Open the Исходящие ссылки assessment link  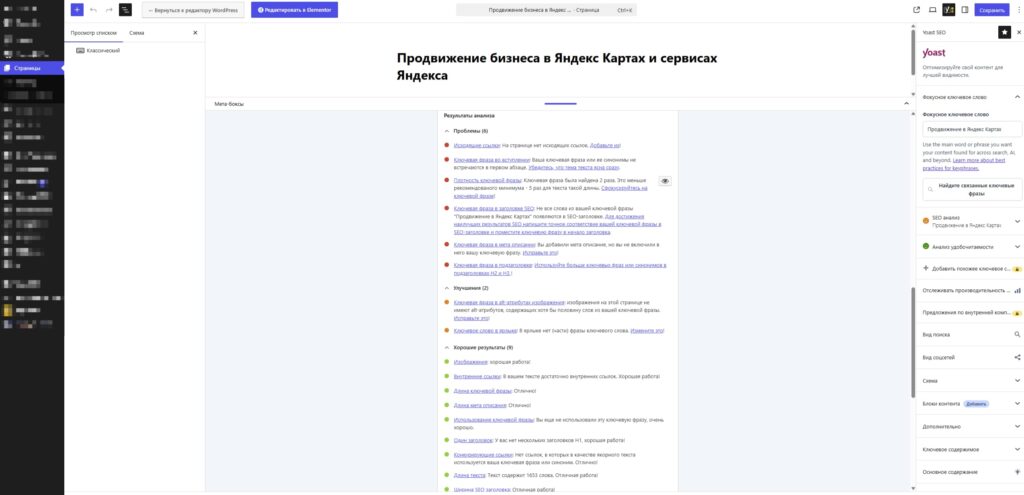pos(477,146)
